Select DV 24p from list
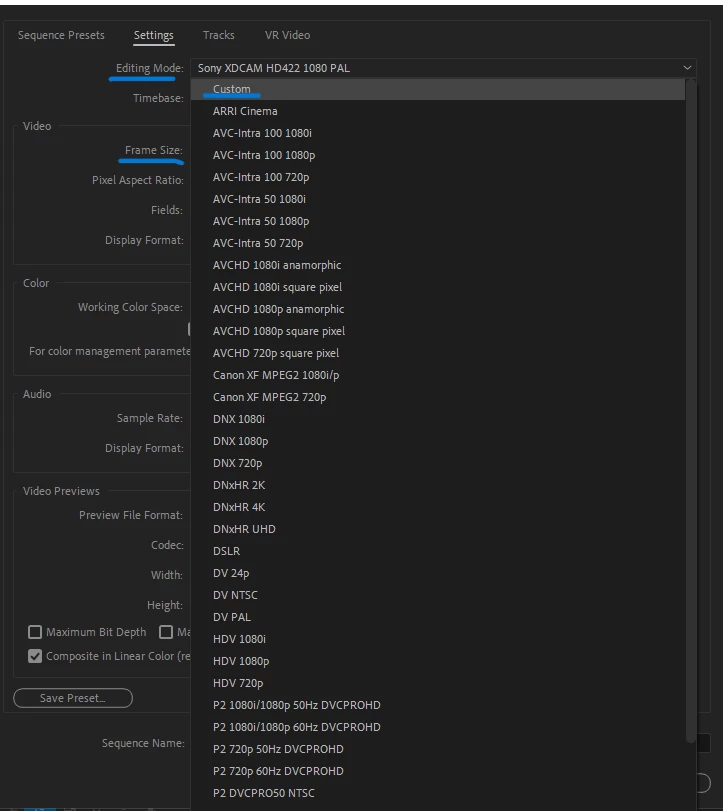 pos(438,573)
